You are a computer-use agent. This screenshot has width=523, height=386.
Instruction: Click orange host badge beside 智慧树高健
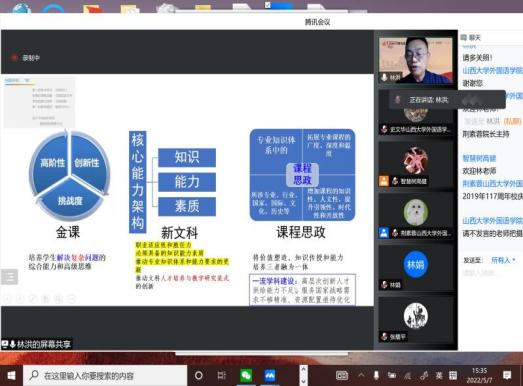[x=384, y=181]
